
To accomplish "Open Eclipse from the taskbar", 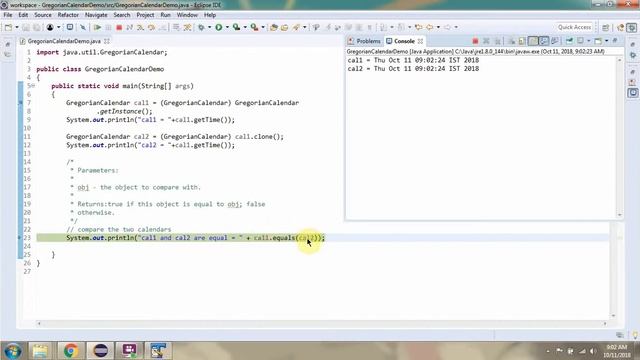I will (100, 351).
